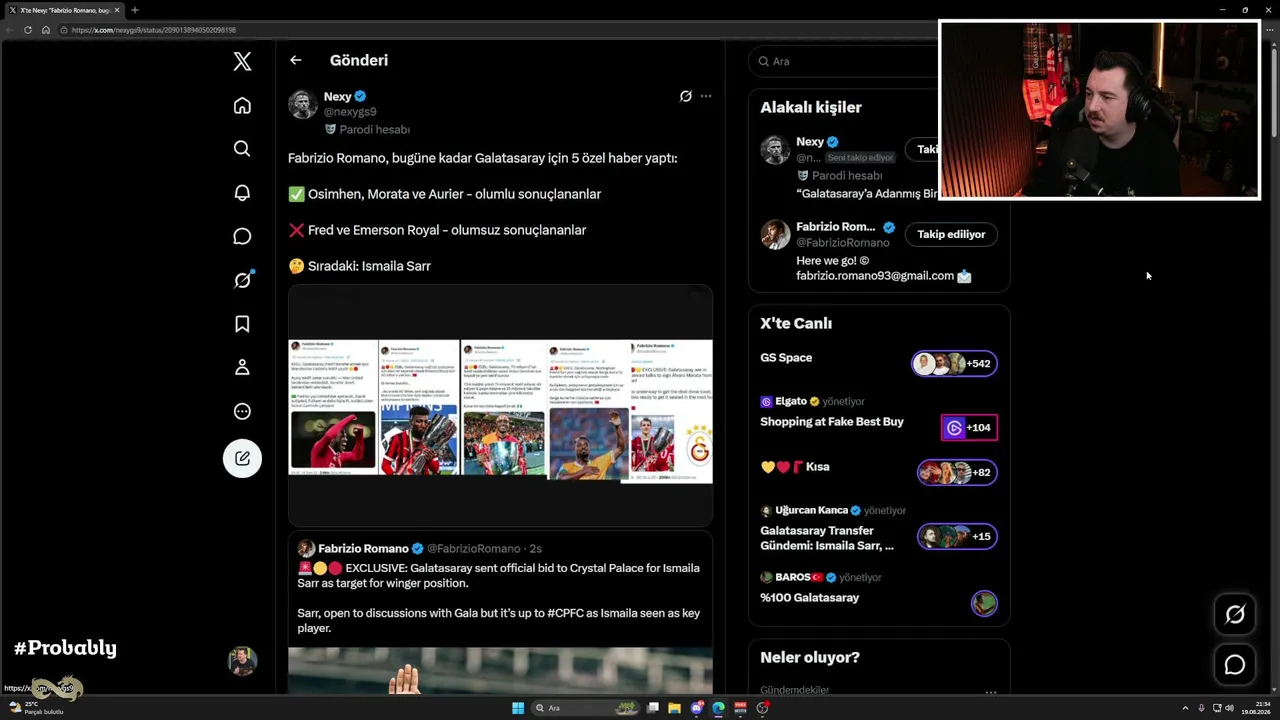Open GS Space +542 listeners badge

[954, 363]
